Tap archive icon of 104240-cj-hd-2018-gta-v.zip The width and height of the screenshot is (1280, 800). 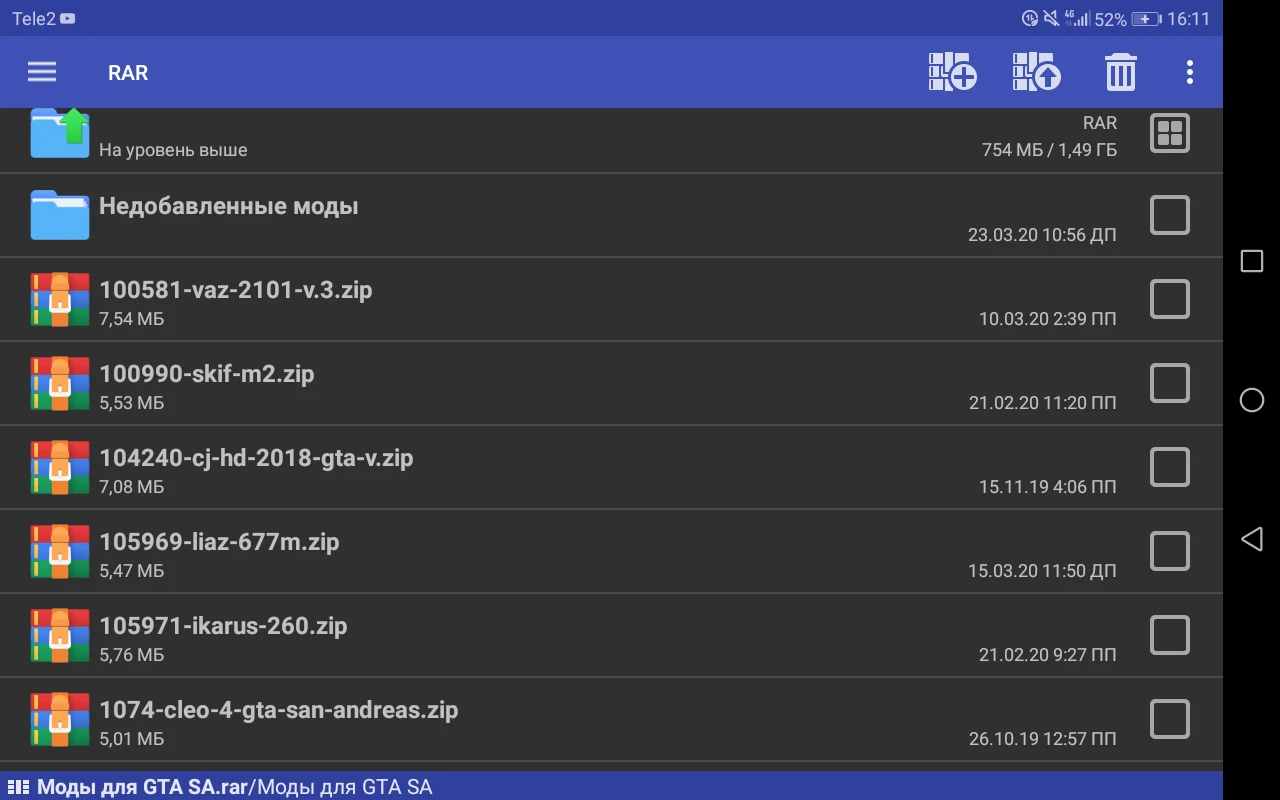click(x=60, y=467)
